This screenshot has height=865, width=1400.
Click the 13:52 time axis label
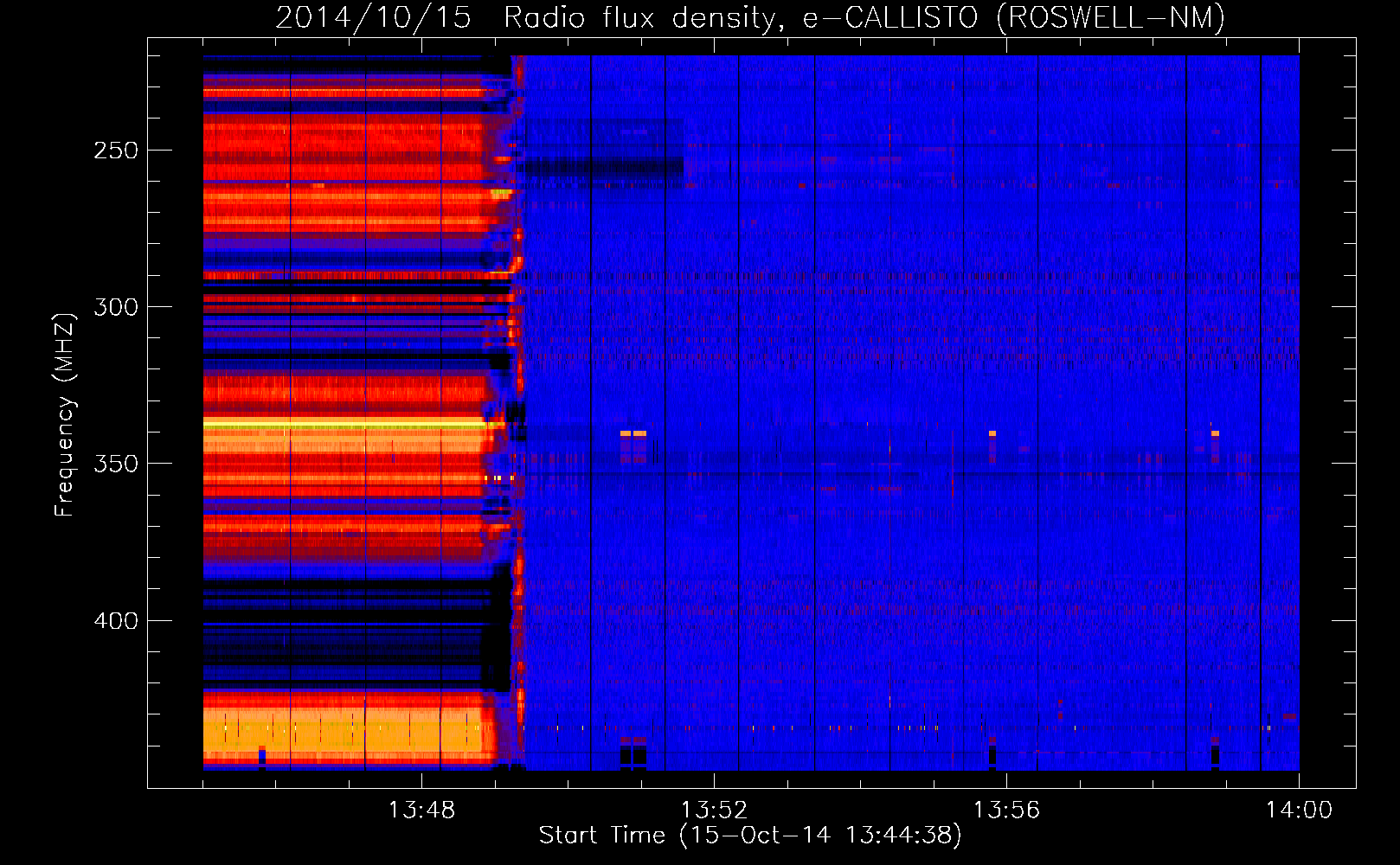(714, 811)
